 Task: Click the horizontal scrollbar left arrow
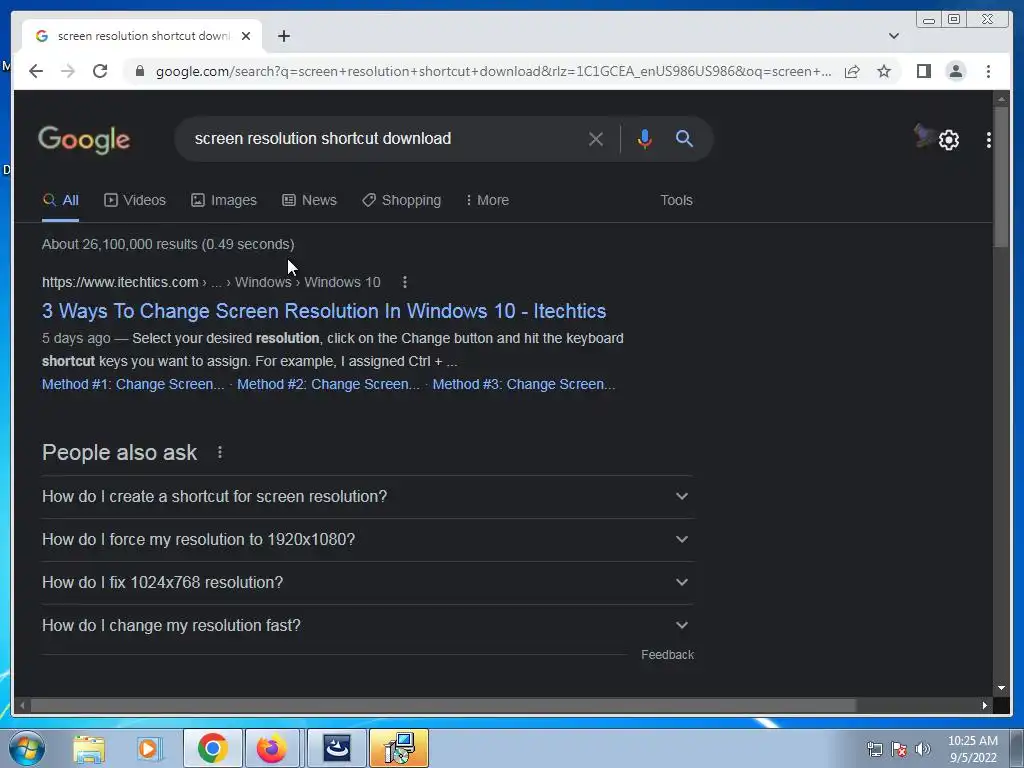[22, 705]
